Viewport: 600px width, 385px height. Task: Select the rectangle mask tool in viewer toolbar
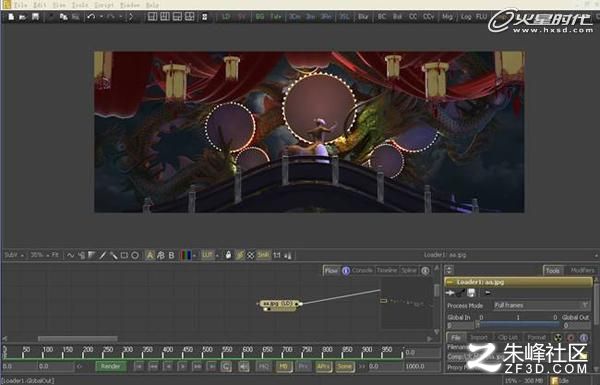point(124,255)
